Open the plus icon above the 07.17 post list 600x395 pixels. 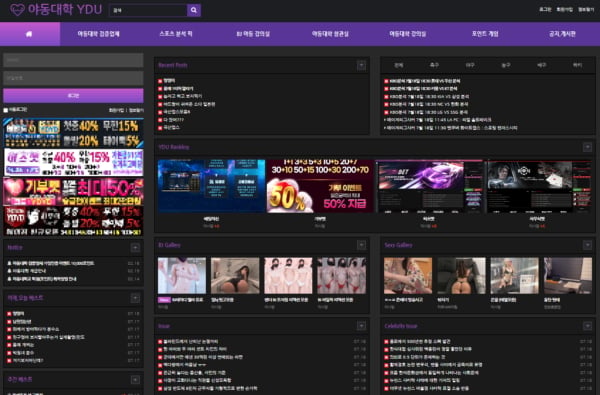(x=135, y=298)
